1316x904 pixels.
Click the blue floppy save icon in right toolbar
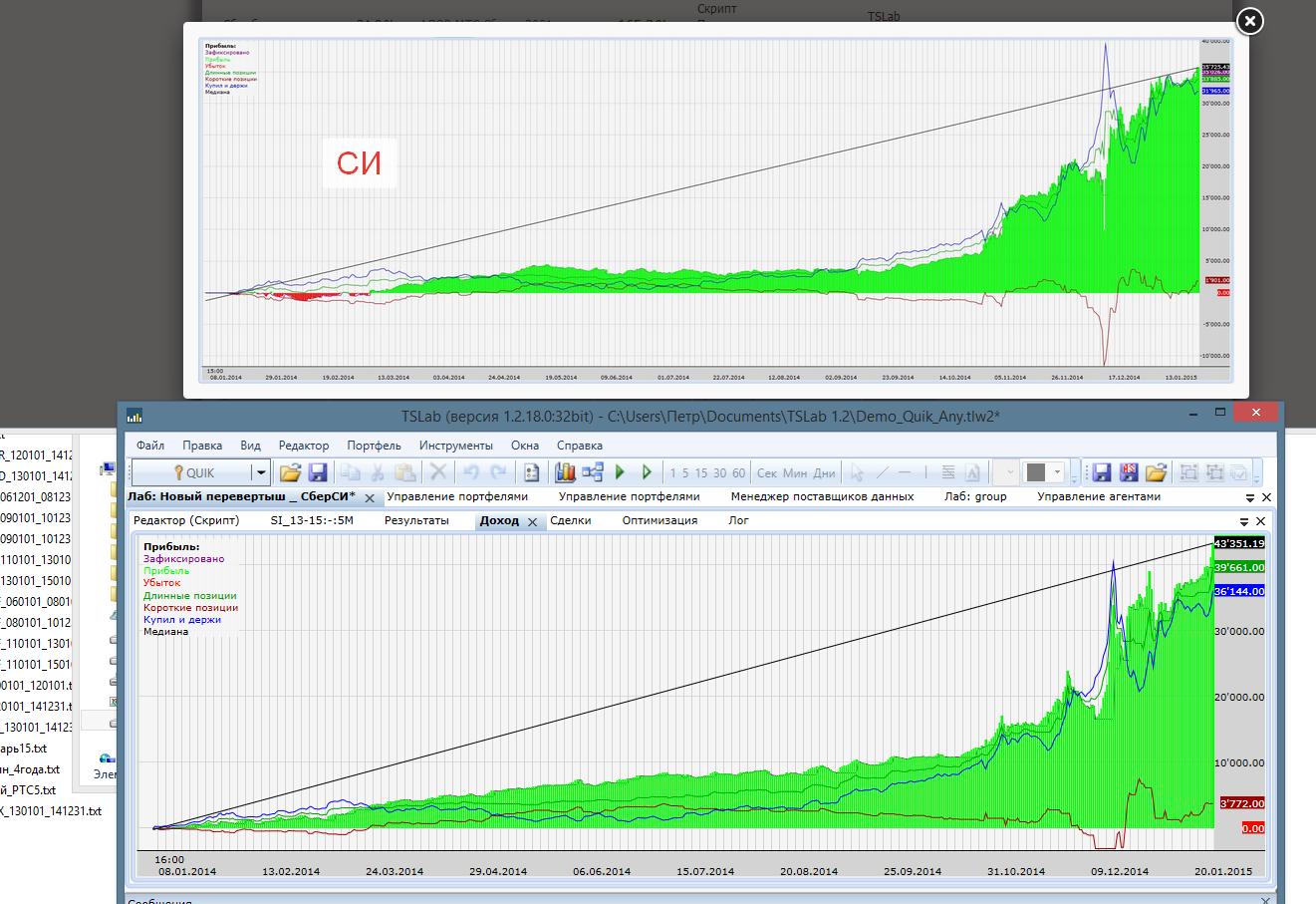[1101, 472]
